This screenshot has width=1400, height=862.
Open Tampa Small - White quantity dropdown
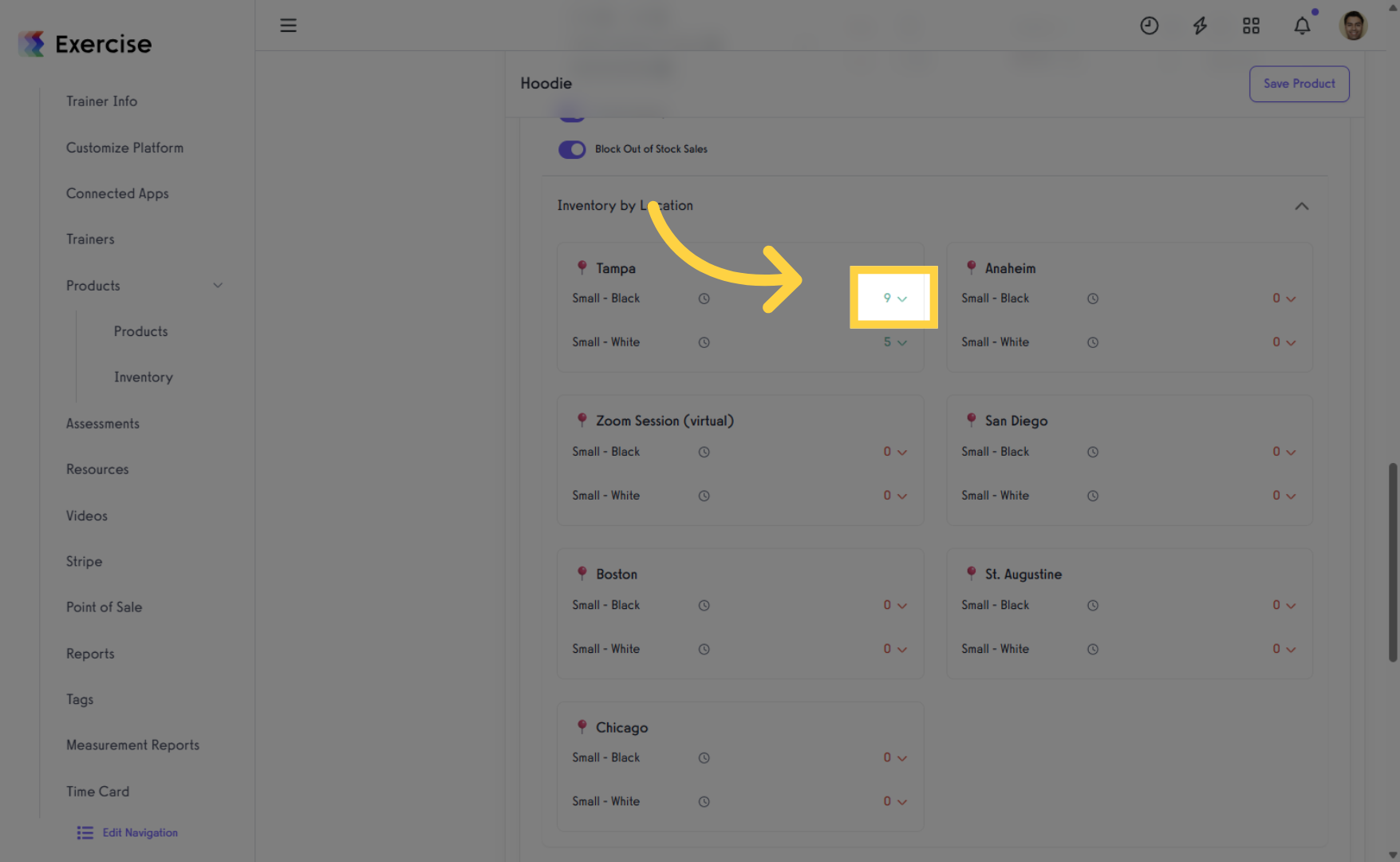click(895, 342)
